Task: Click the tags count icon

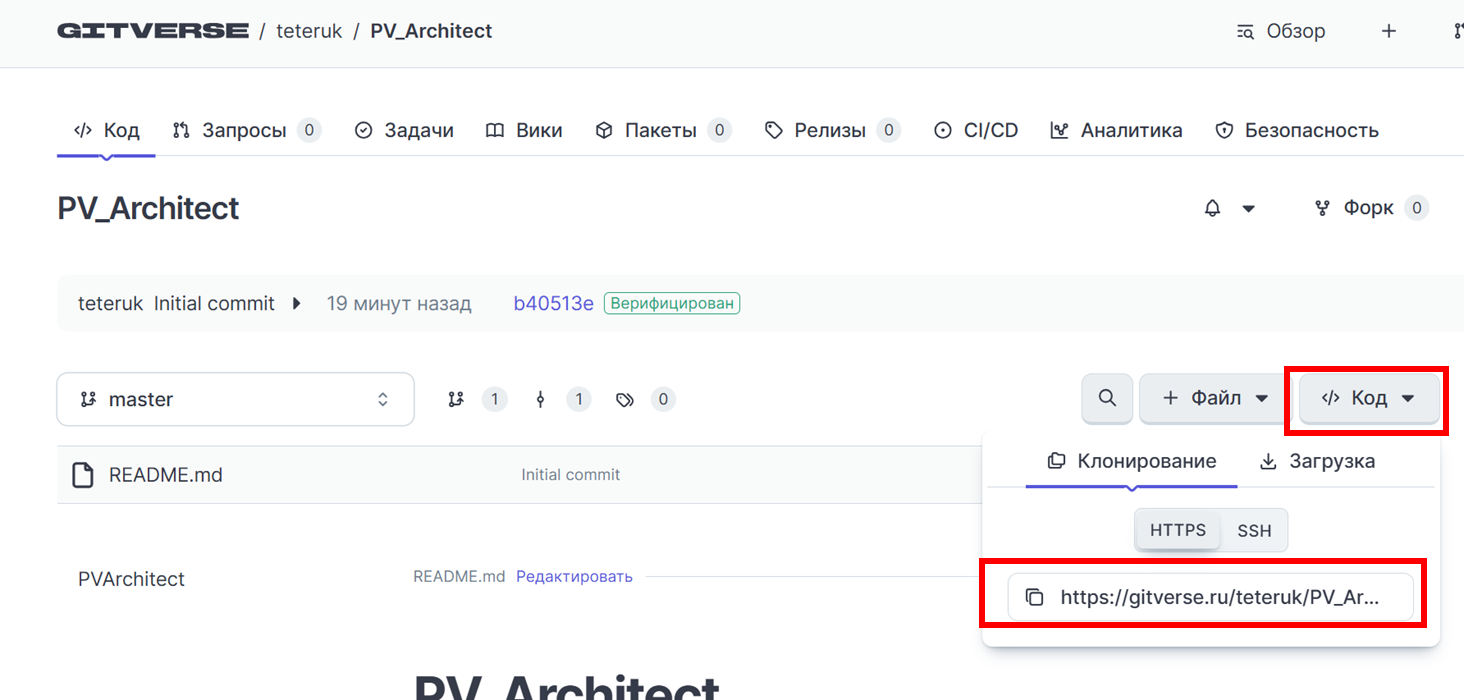Action: [x=625, y=399]
